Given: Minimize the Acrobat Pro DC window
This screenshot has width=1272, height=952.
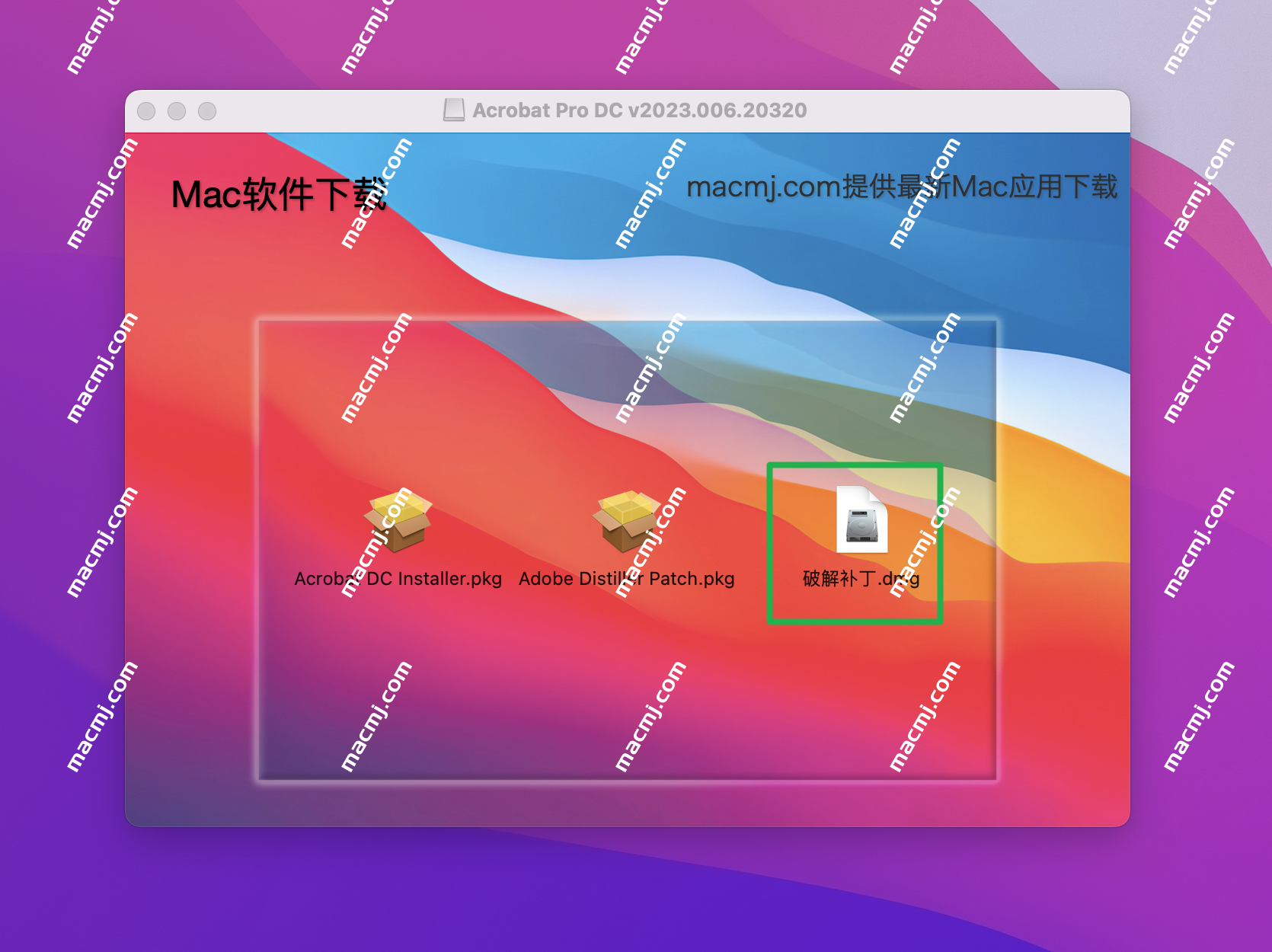Looking at the screenshot, I should coord(177,111).
